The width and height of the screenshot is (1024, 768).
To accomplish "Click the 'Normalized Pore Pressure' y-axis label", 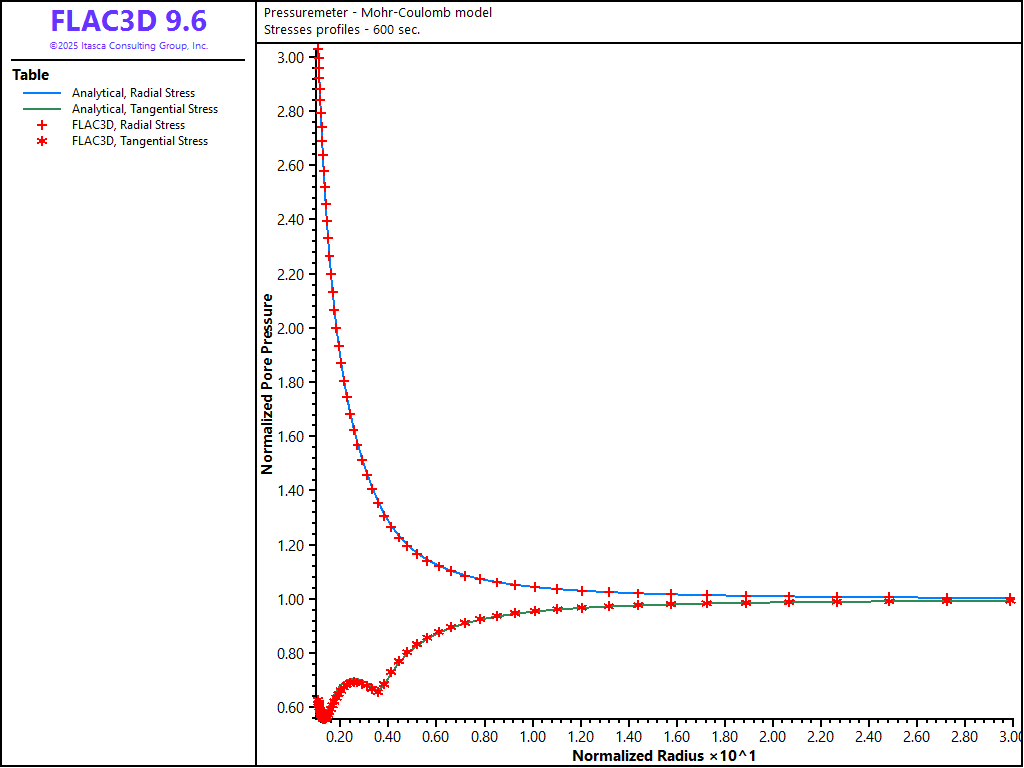I will click(x=267, y=383).
